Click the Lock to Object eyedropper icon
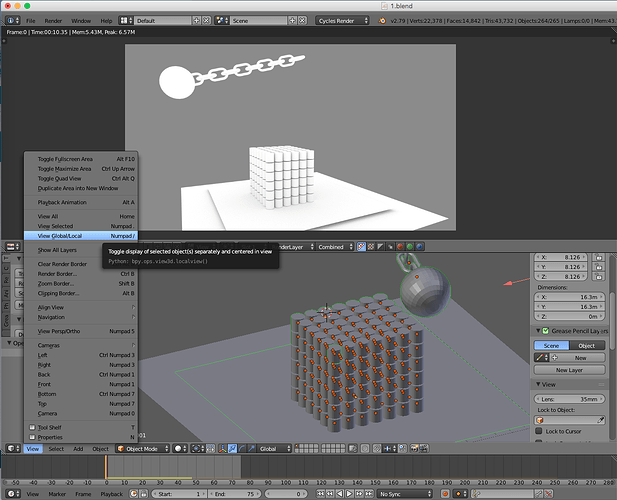The height and width of the screenshot is (500, 617). point(600,420)
